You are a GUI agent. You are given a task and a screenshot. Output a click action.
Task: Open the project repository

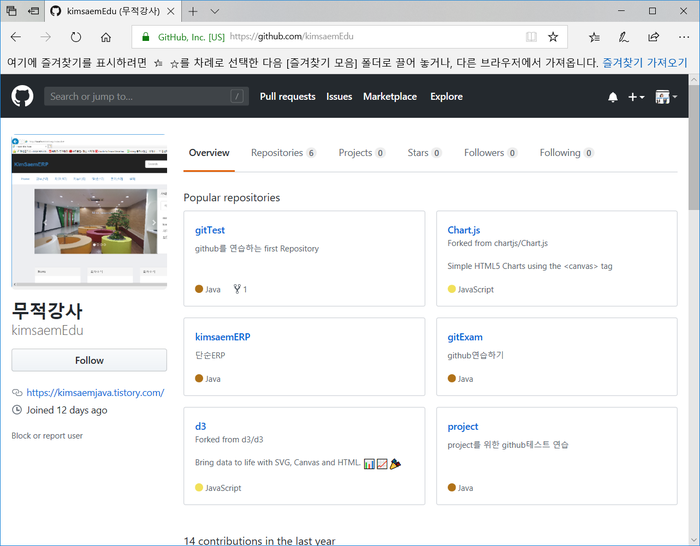coord(462,427)
